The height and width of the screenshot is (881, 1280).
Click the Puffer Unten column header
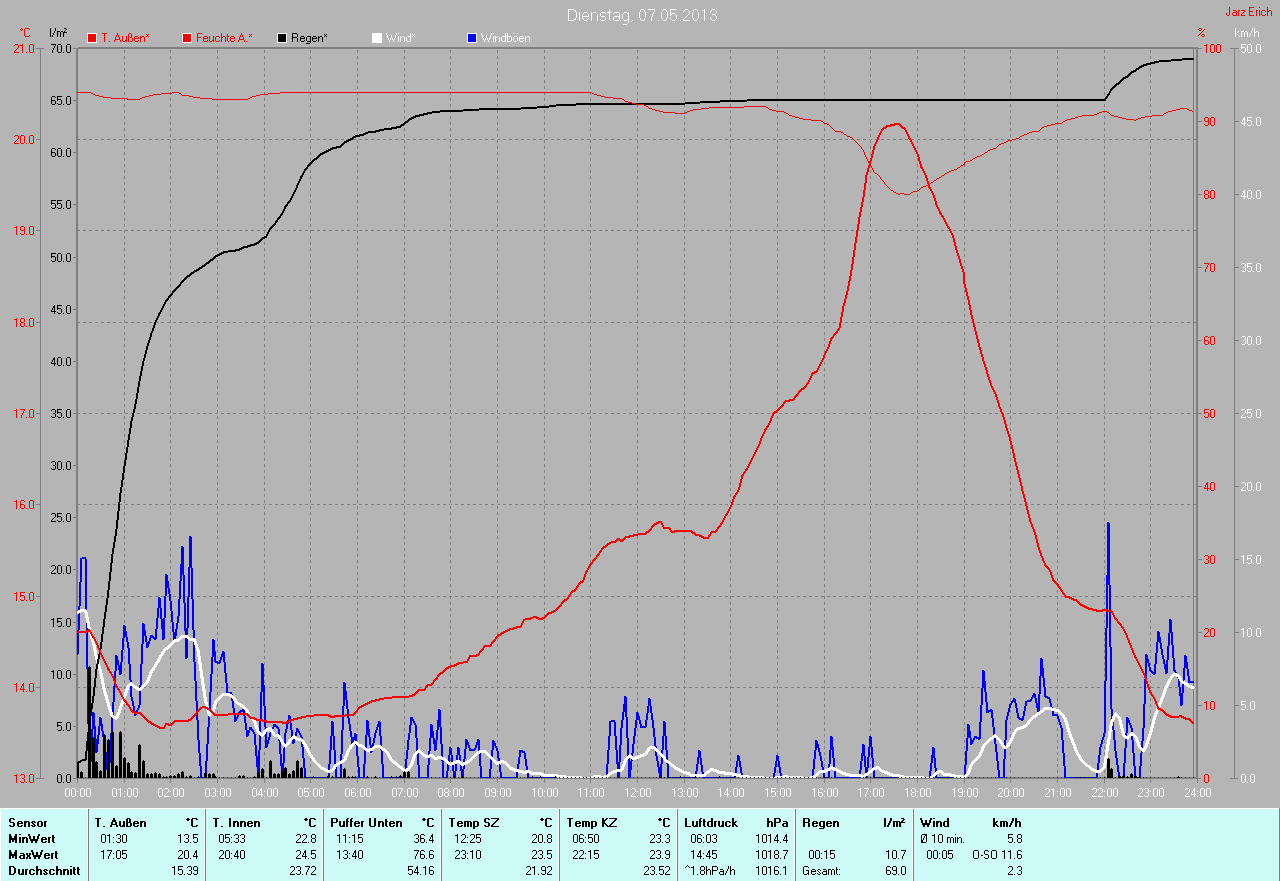point(366,823)
